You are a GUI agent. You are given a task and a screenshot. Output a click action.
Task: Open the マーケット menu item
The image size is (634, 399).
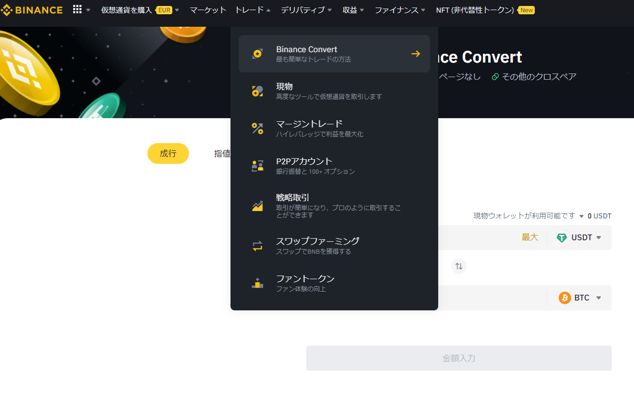coord(208,10)
